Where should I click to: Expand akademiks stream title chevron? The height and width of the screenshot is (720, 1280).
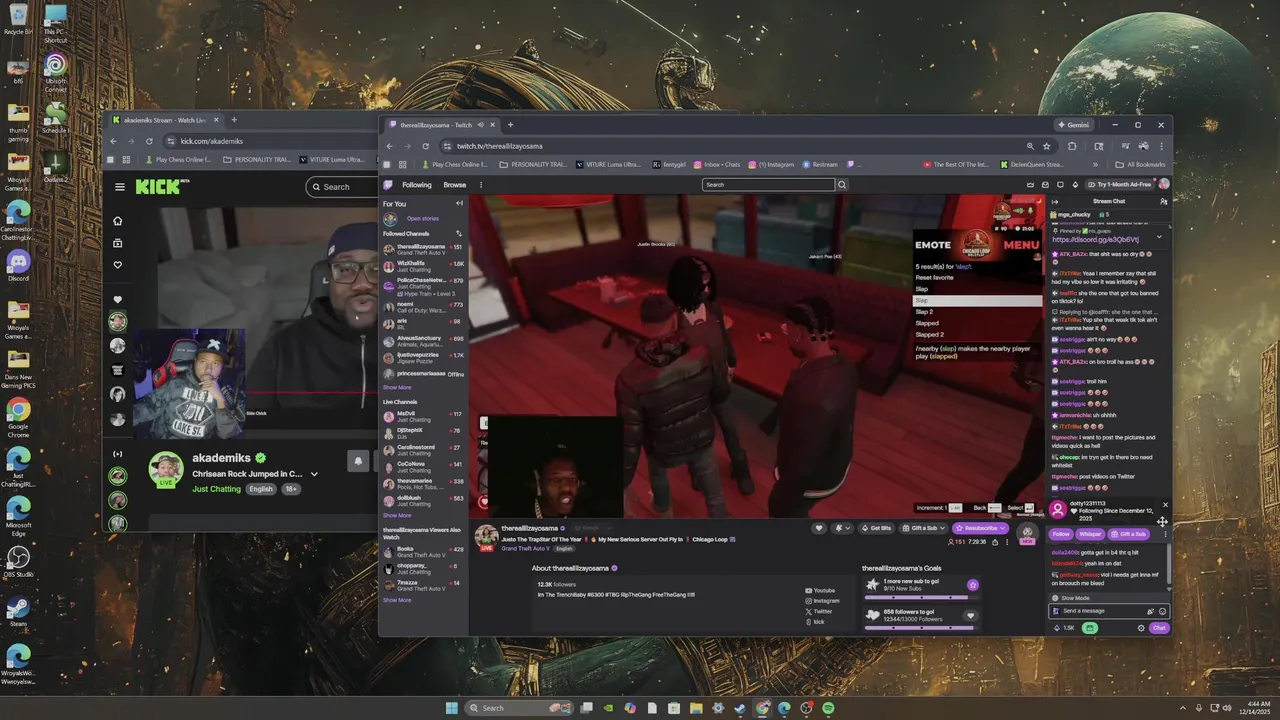314,474
